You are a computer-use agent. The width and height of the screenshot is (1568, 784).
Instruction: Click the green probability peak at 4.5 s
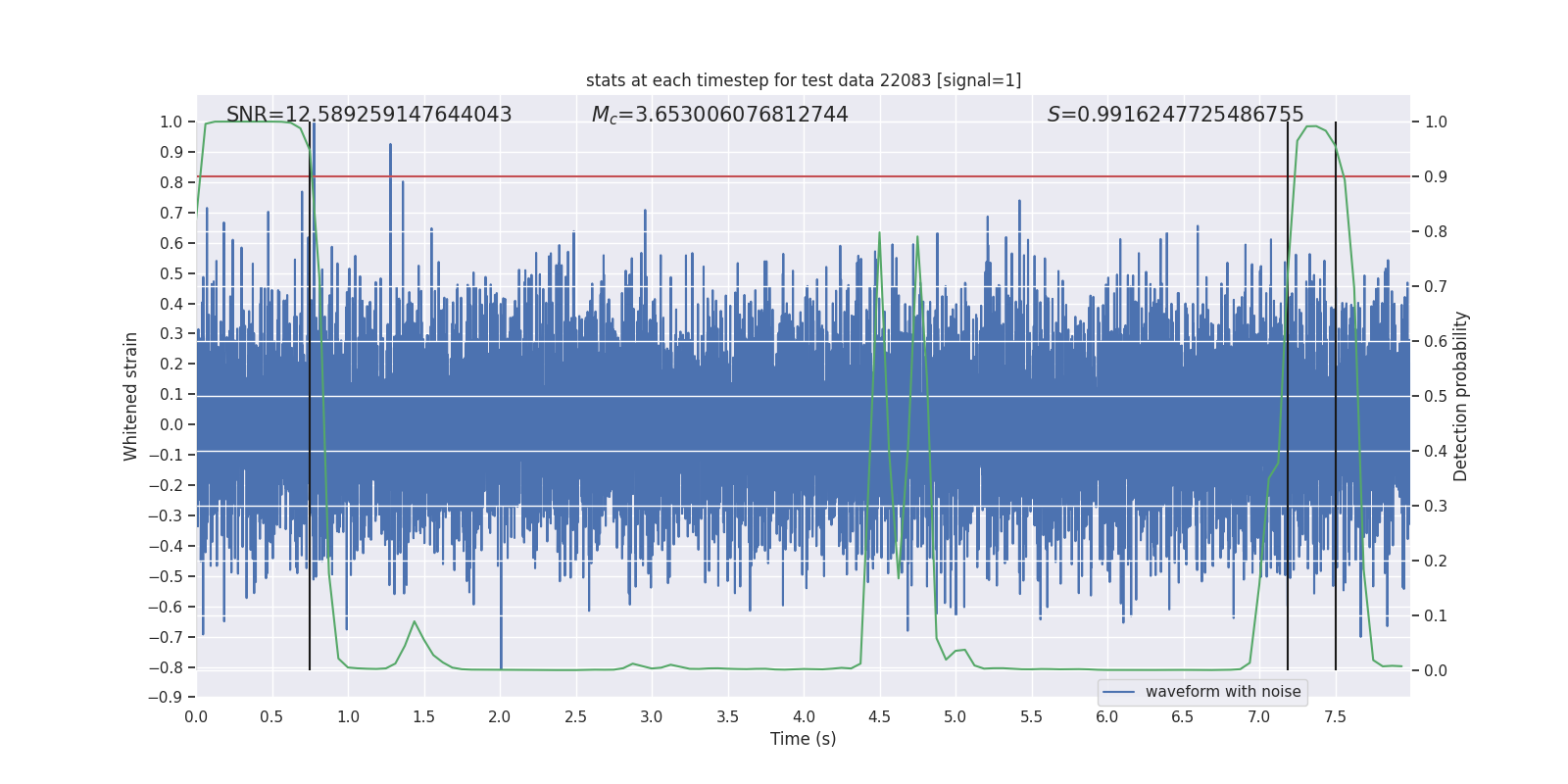[x=879, y=233]
